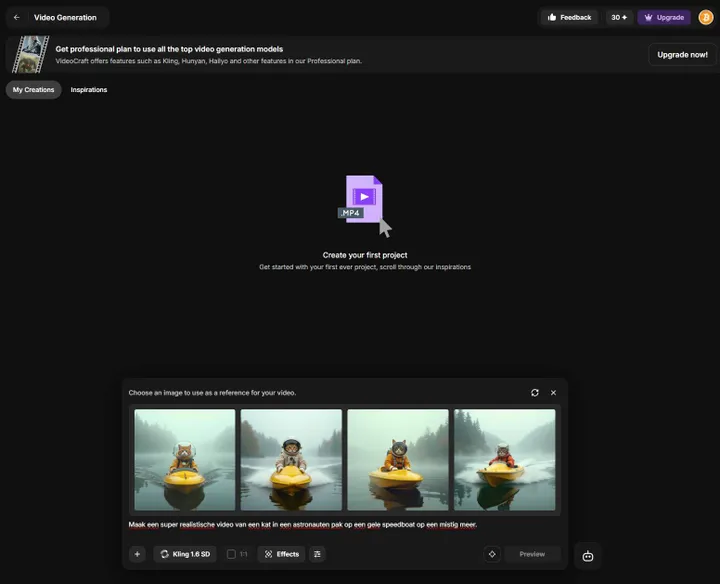Click the Upgrade now! button

pyautogui.click(x=682, y=54)
